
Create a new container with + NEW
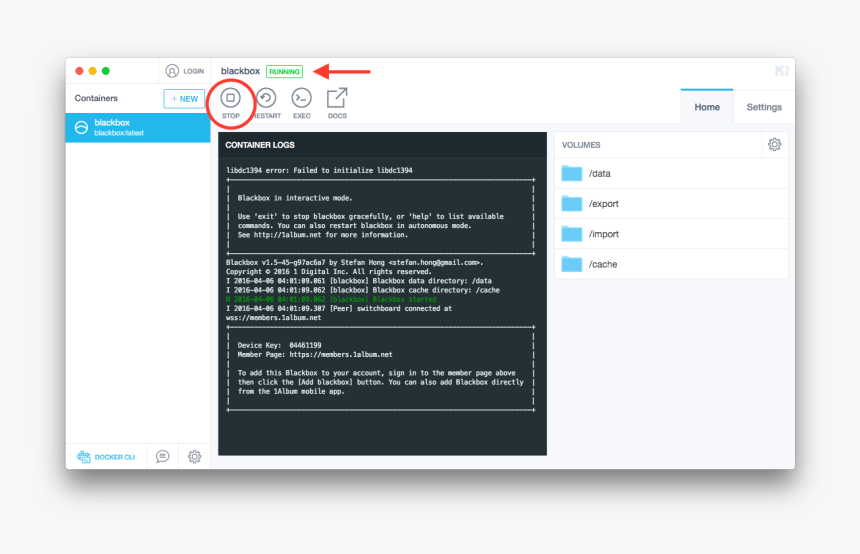[x=184, y=99]
